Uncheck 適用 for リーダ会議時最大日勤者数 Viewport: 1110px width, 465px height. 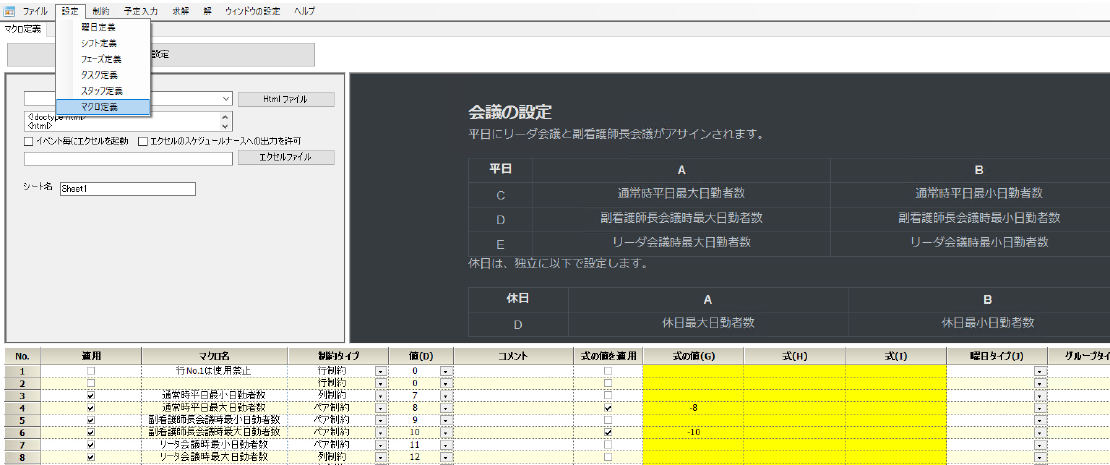(x=91, y=457)
